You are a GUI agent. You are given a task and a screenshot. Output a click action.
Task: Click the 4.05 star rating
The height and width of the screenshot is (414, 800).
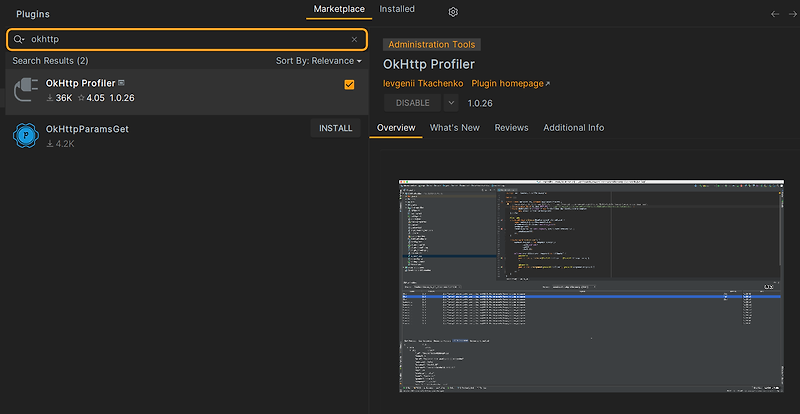click(x=91, y=98)
